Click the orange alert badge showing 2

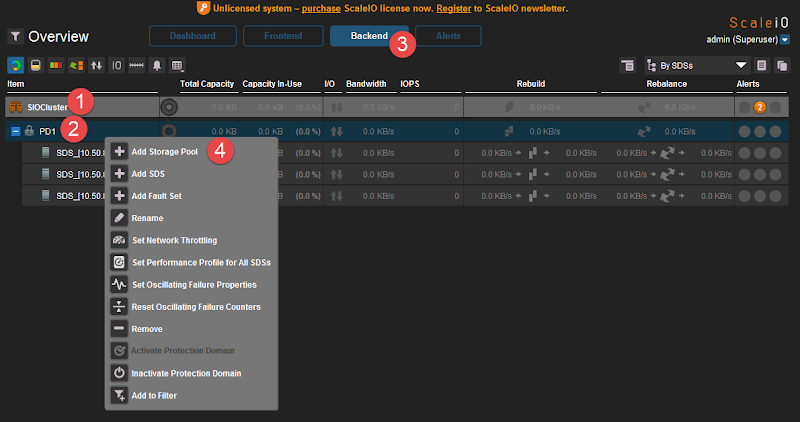point(760,107)
